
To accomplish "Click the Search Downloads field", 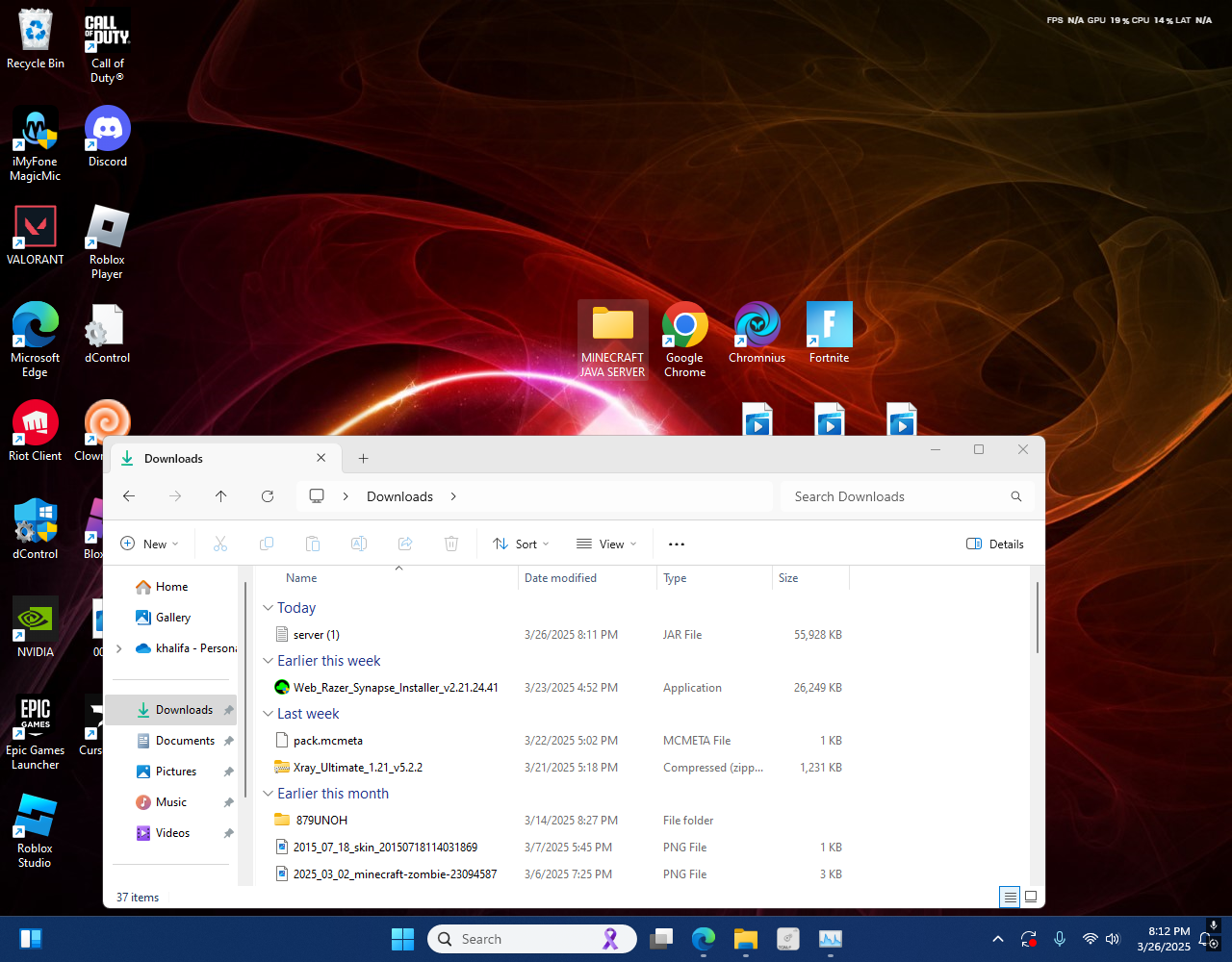I will 895,496.
